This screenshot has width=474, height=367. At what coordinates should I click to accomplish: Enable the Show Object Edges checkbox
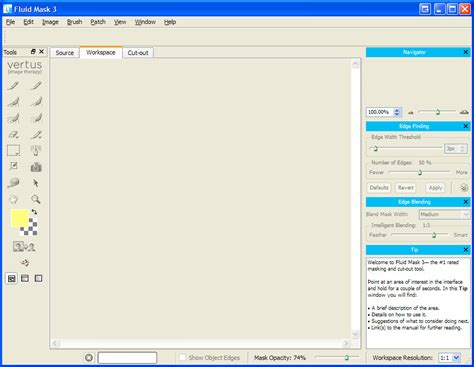point(182,357)
